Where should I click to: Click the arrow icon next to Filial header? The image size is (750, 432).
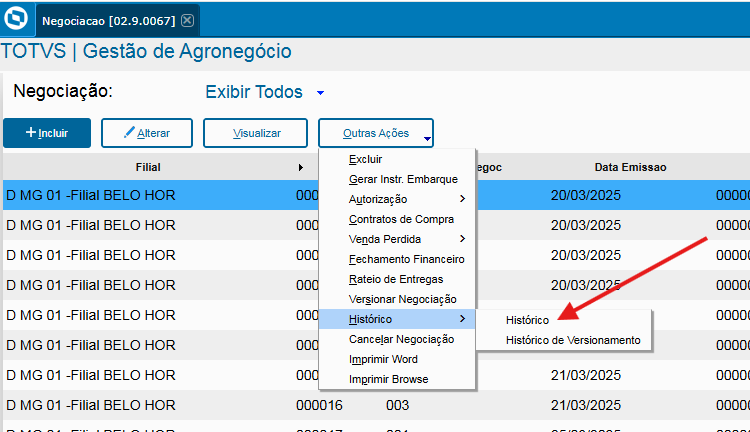pyautogui.click(x=300, y=167)
